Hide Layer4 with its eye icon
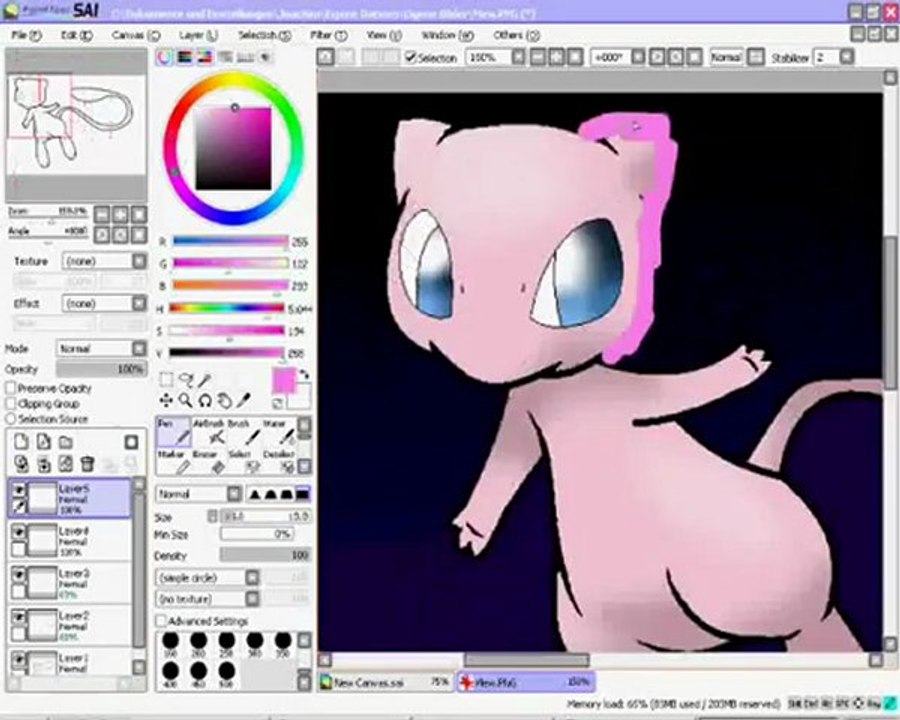Image resolution: width=900 pixels, height=720 pixels. tap(19, 532)
